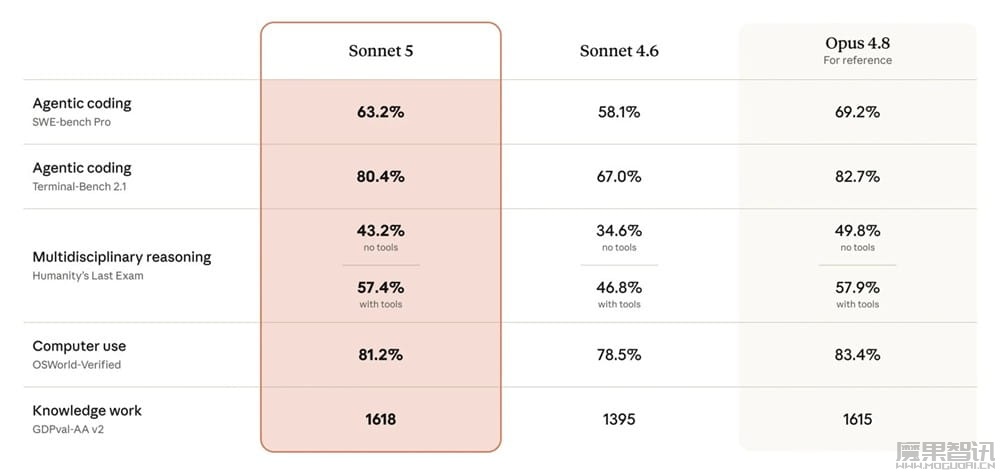Image resolution: width=1000 pixels, height=474 pixels.
Task: Select Sonnet 4.6's 34.6% no tools score
Action: pos(619,230)
